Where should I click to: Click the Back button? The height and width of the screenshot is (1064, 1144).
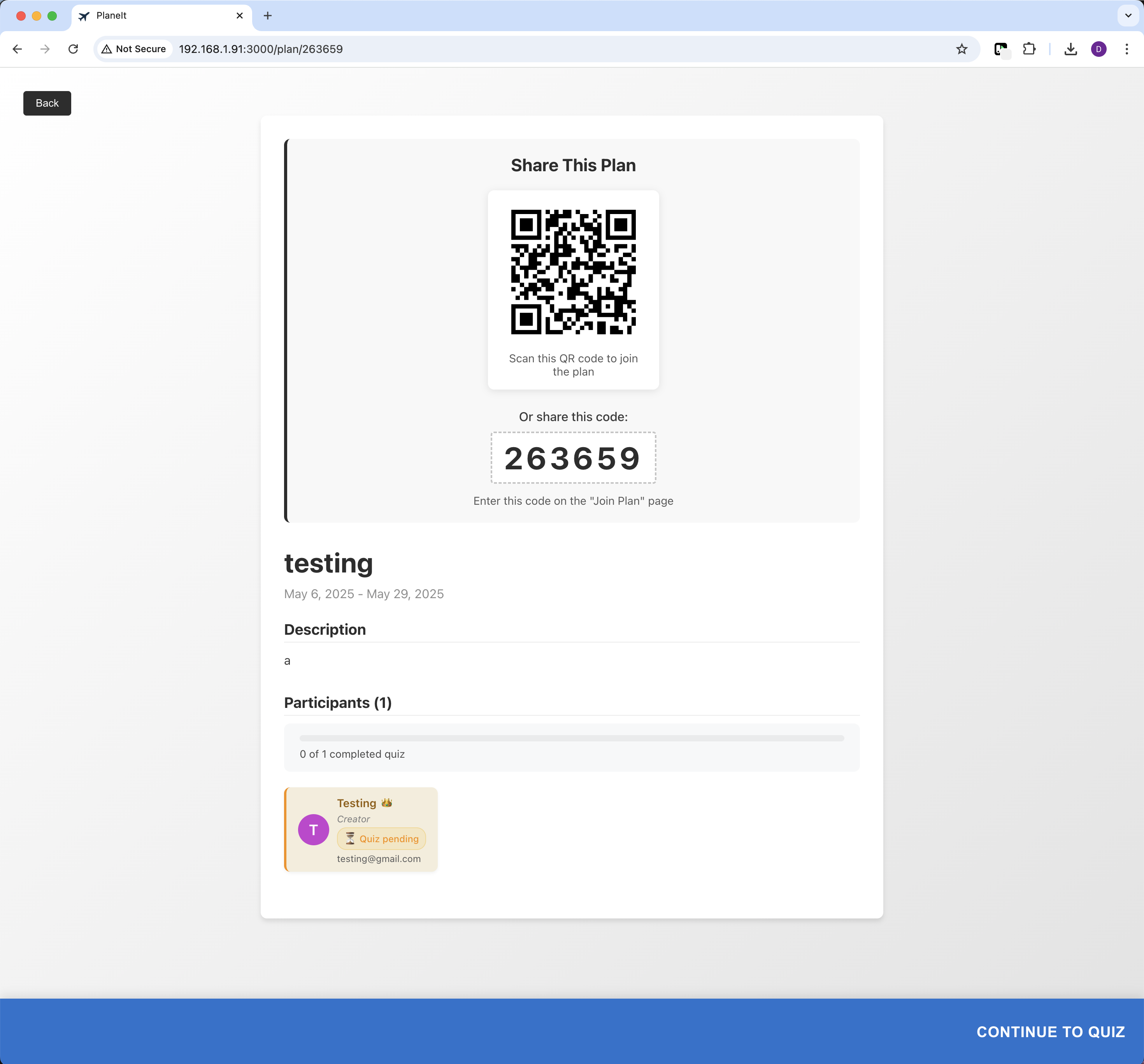(x=47, y=103)
